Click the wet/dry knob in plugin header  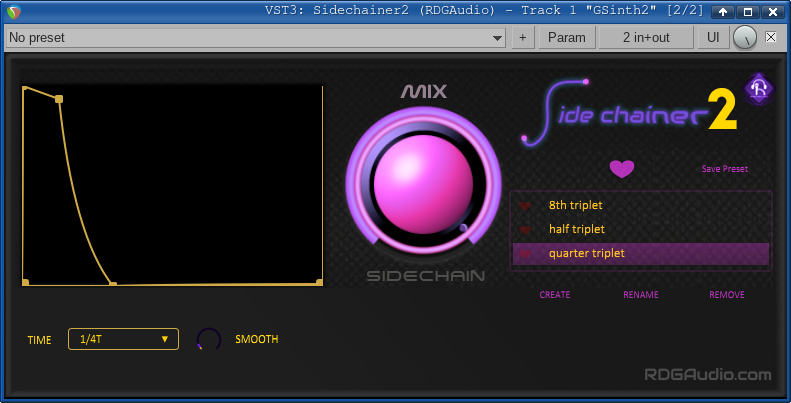coord(745,38)
